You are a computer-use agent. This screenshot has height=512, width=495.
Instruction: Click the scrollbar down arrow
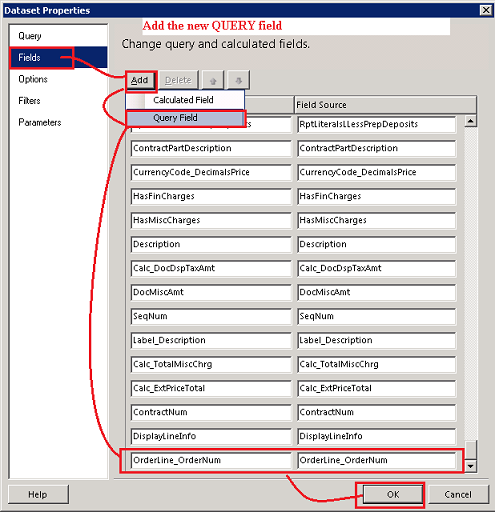pyautogui.click(x=470, y=466)
